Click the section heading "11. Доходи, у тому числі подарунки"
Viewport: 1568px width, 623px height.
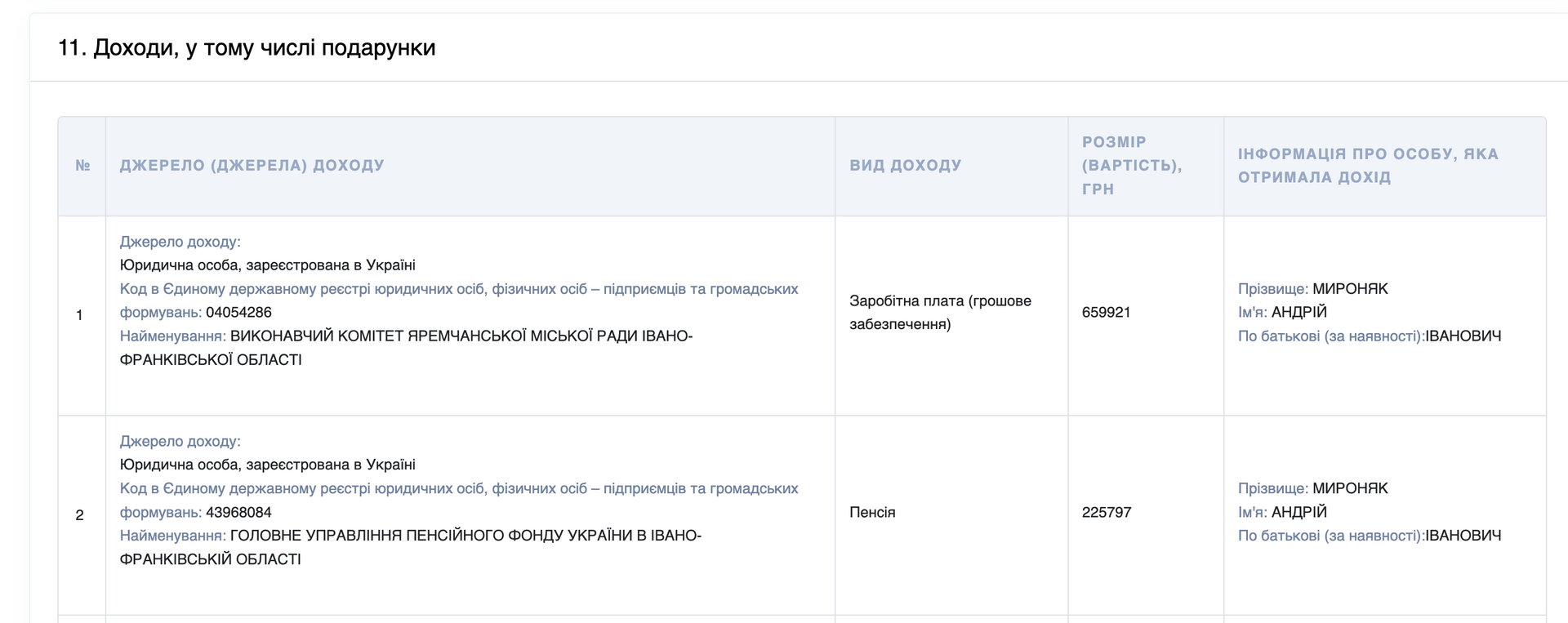246,48
